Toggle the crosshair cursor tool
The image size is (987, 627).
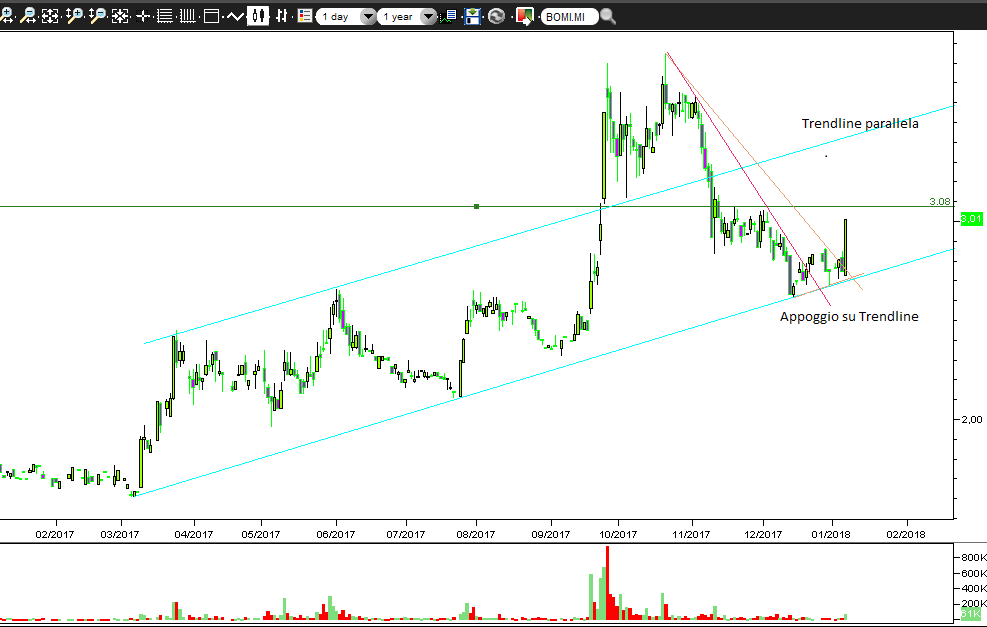point(144,16)
